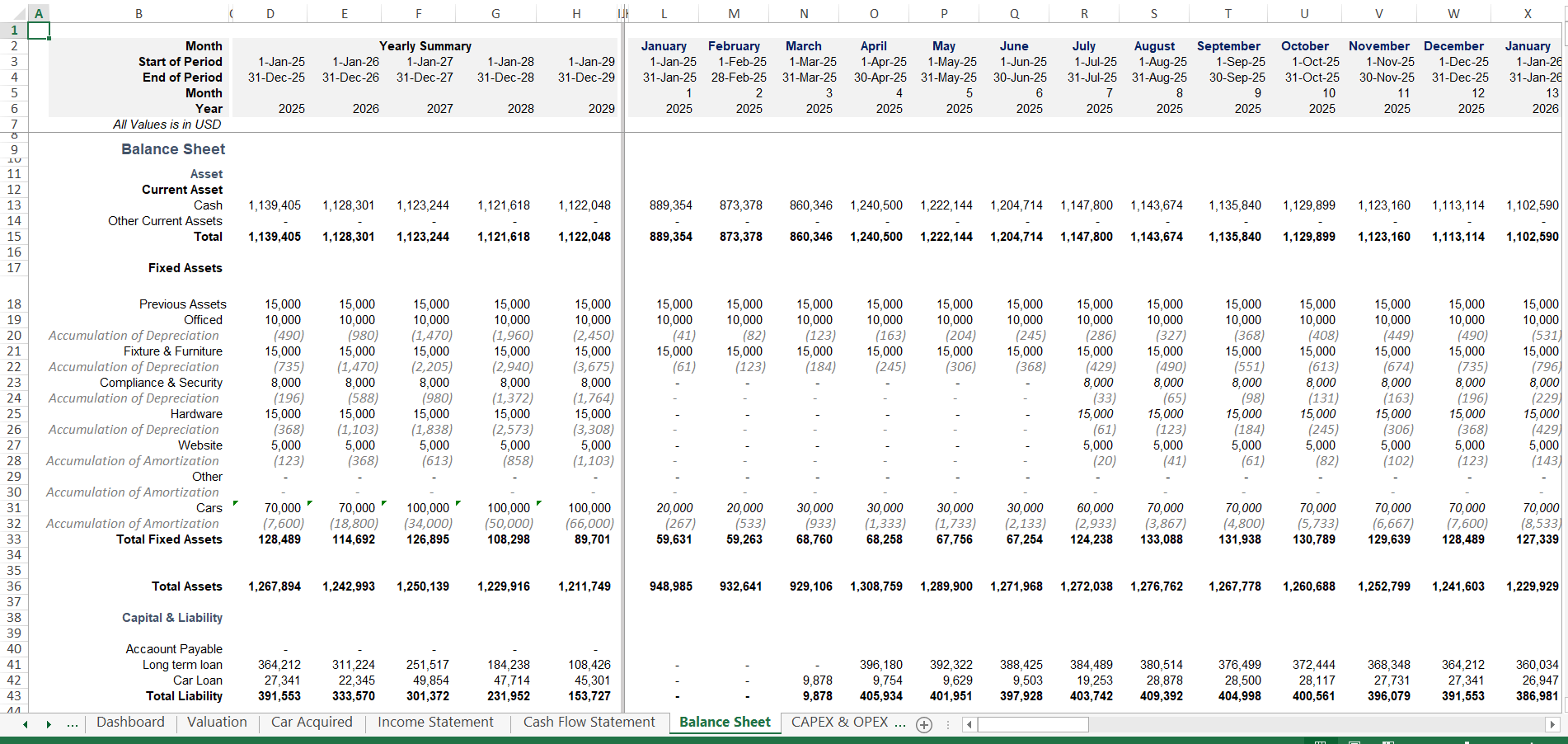The height and width of the screenshot is (744, 1568).
Task: Click the Accaount Payable label
Action: pyautogui.click(x=174, y=649)
